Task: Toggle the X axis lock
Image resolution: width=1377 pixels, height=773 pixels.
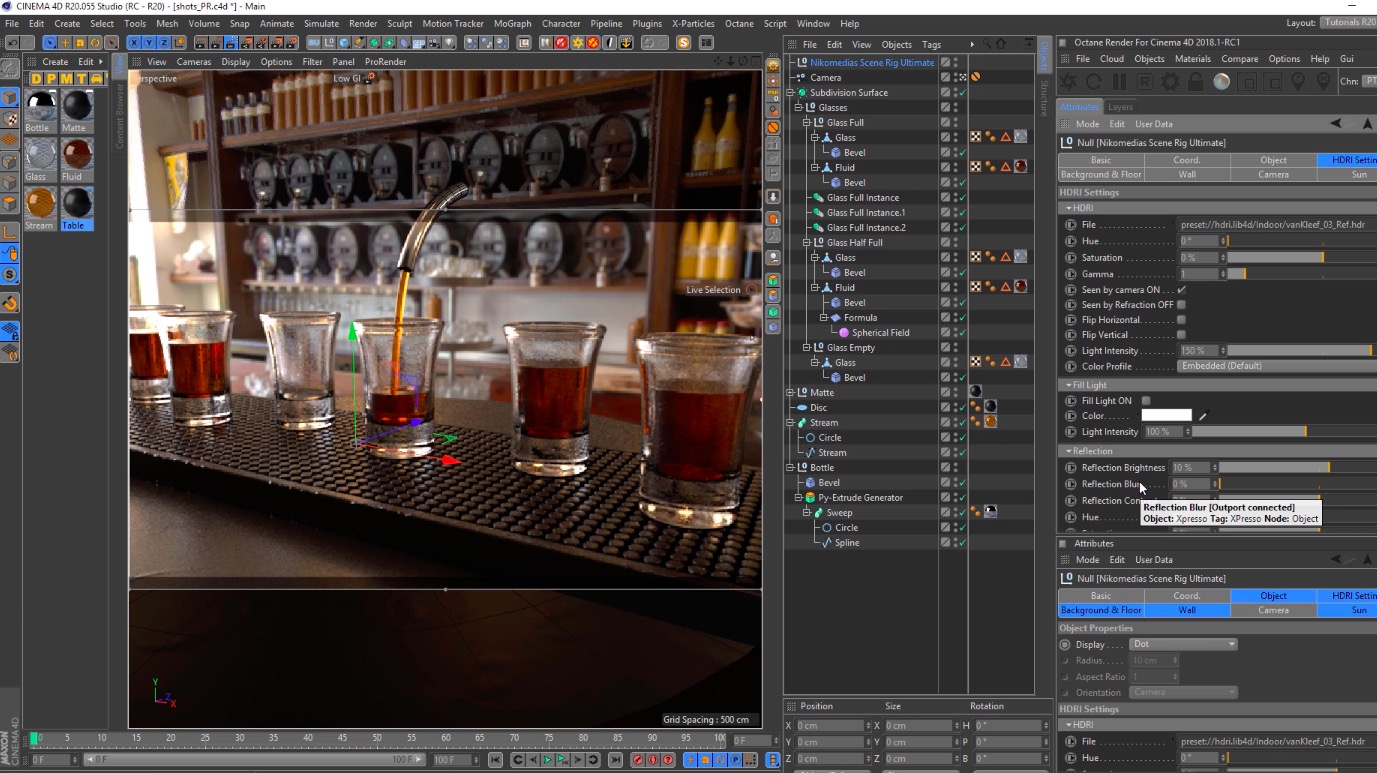Action: coord(134,43)
